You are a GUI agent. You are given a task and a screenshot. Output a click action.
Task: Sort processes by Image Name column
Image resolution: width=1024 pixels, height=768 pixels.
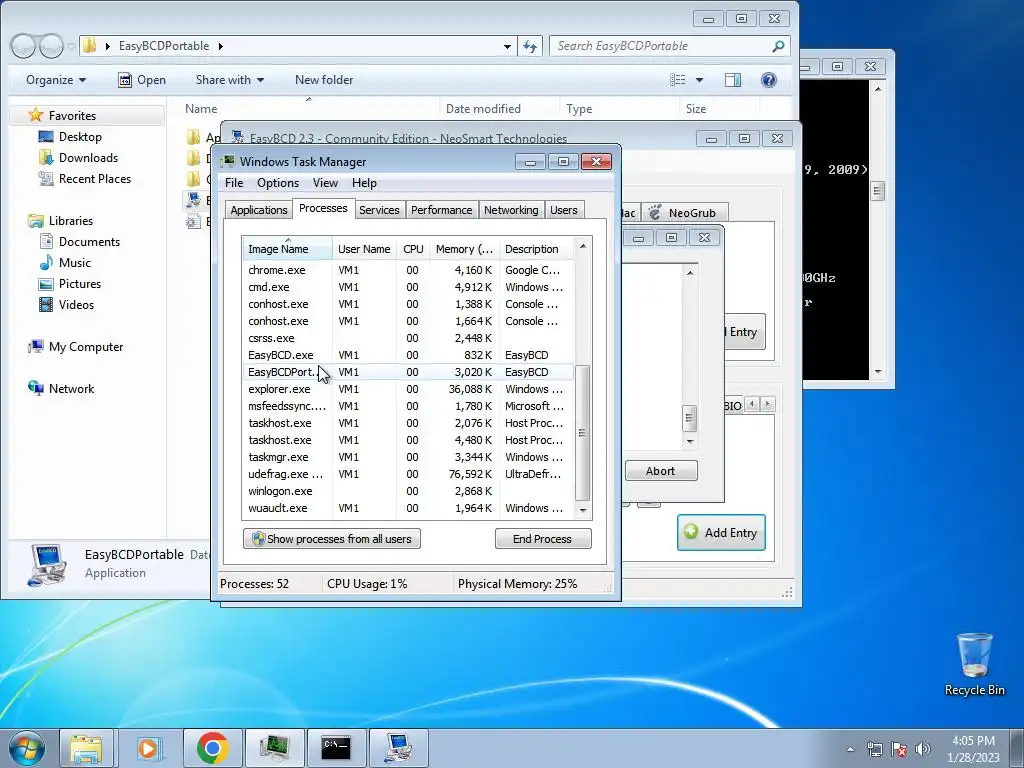(x=287, y=249)
